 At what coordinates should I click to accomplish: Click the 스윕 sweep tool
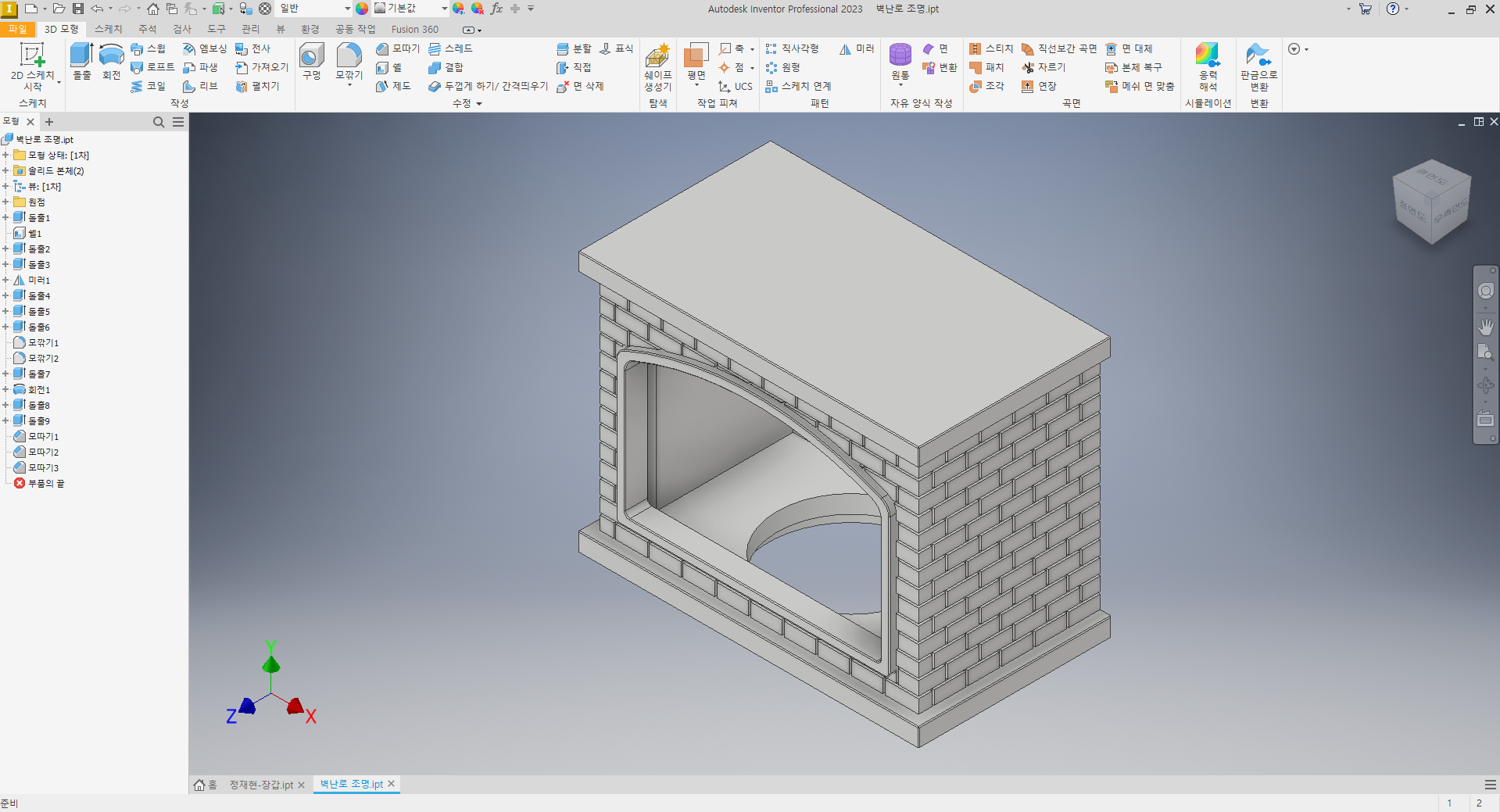pos(148,48)
